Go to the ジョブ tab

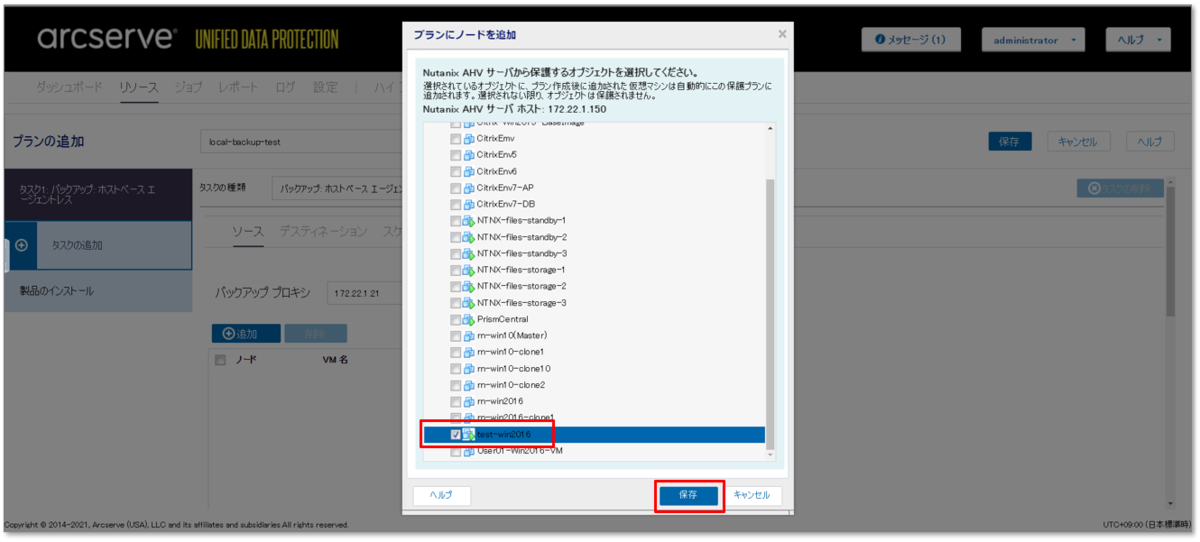(188, 87)
